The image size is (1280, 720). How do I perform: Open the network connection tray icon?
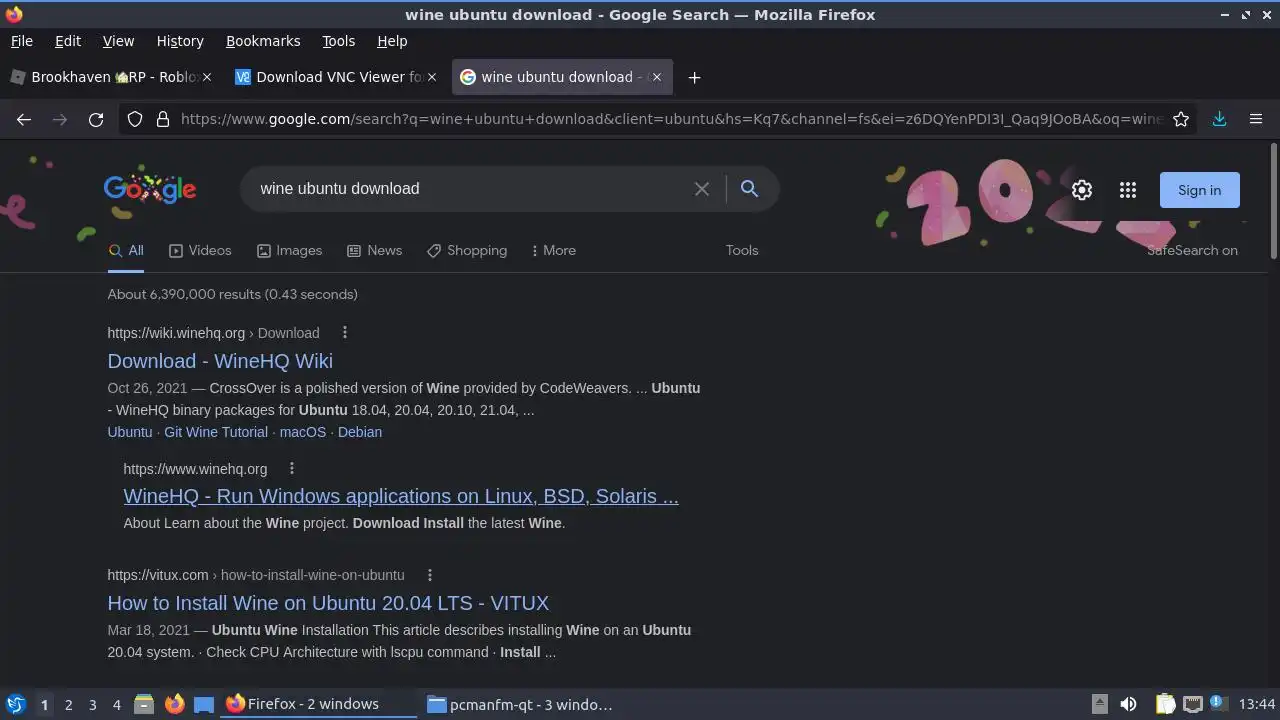(x=1192, y=704)
